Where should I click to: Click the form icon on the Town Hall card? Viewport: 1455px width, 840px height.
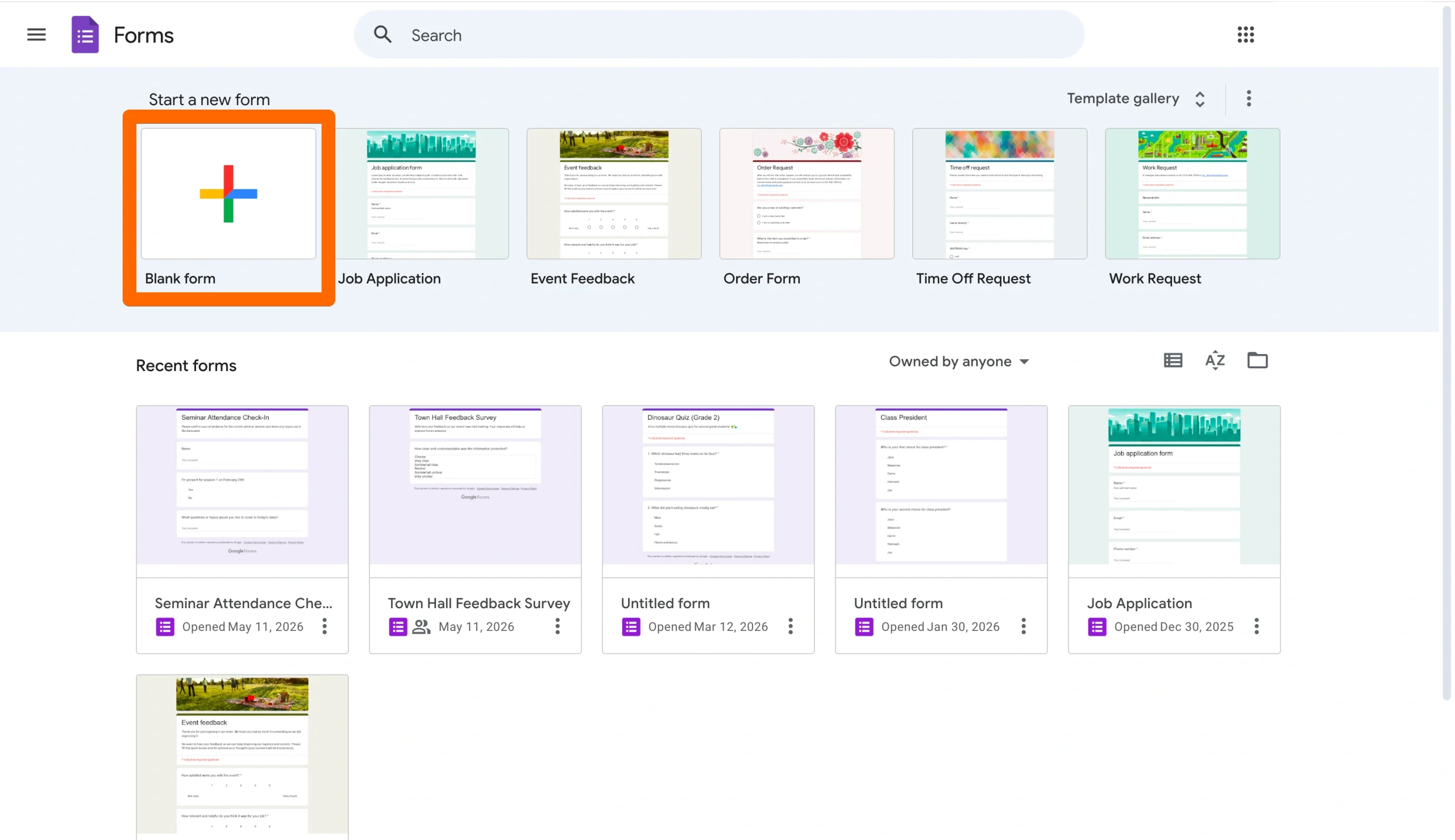(398, 626)
